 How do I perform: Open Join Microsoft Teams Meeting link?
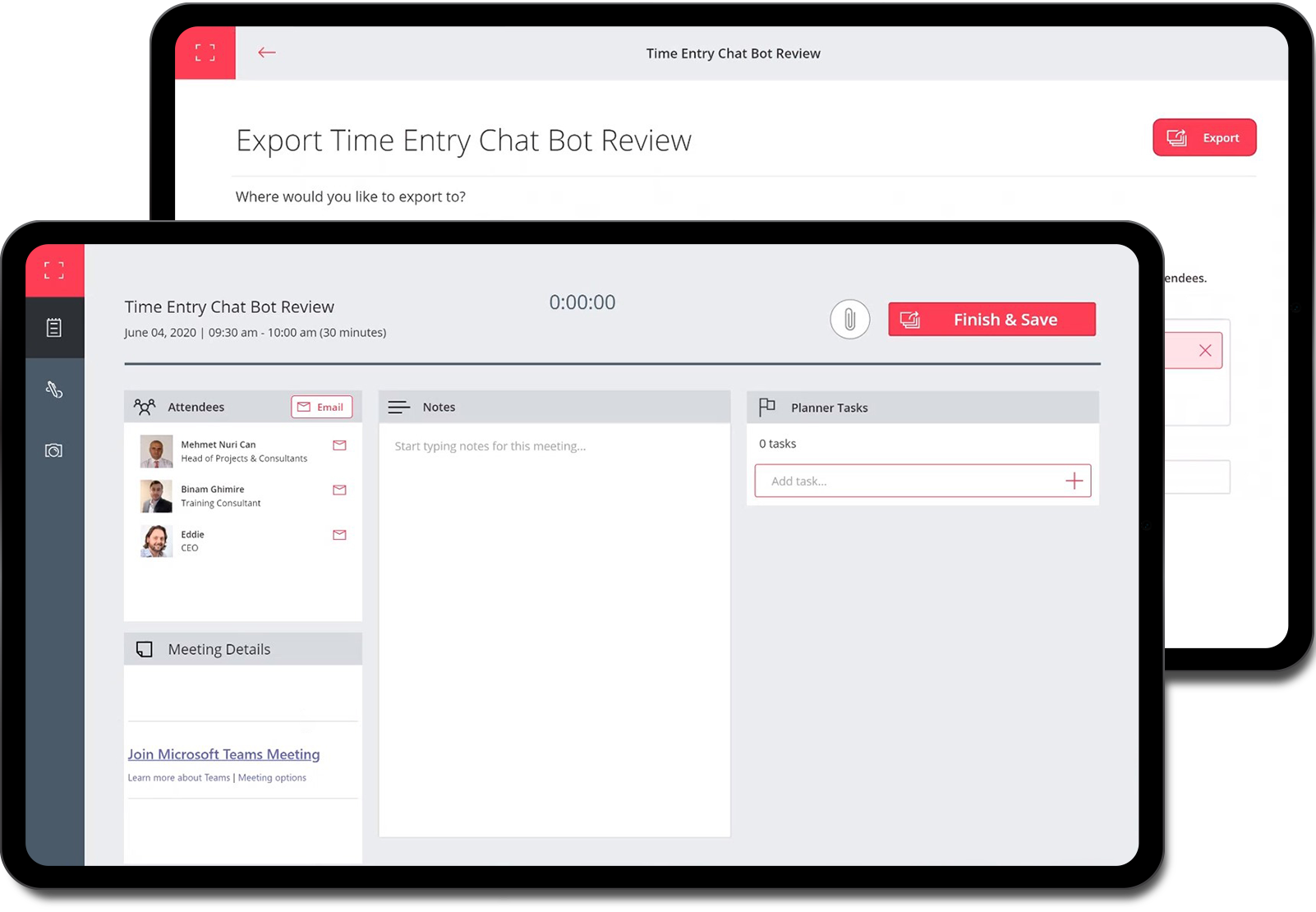pyautogui.click(x=223, y=754)
